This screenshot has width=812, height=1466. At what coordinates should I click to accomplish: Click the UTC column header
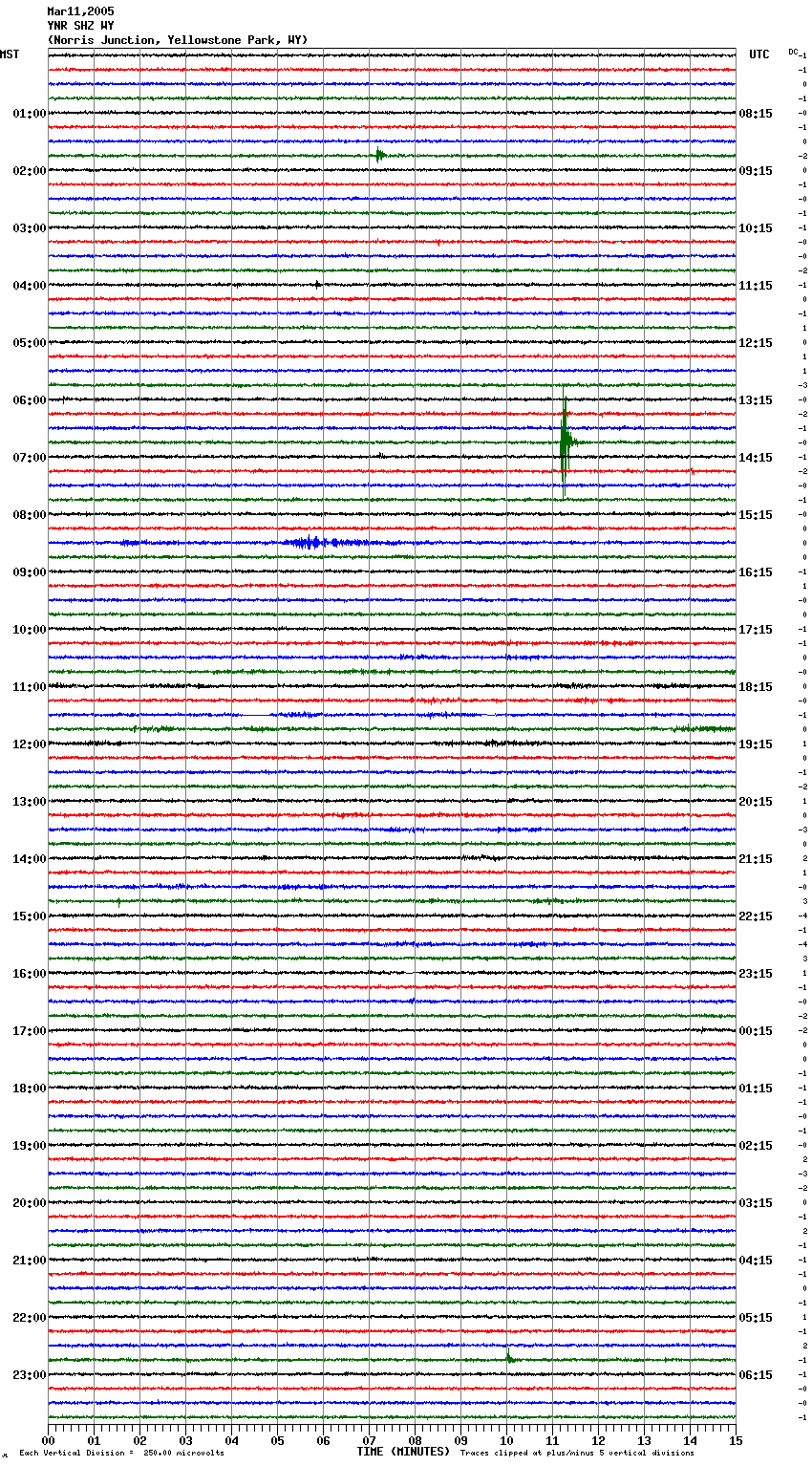[x=759, y=54]
